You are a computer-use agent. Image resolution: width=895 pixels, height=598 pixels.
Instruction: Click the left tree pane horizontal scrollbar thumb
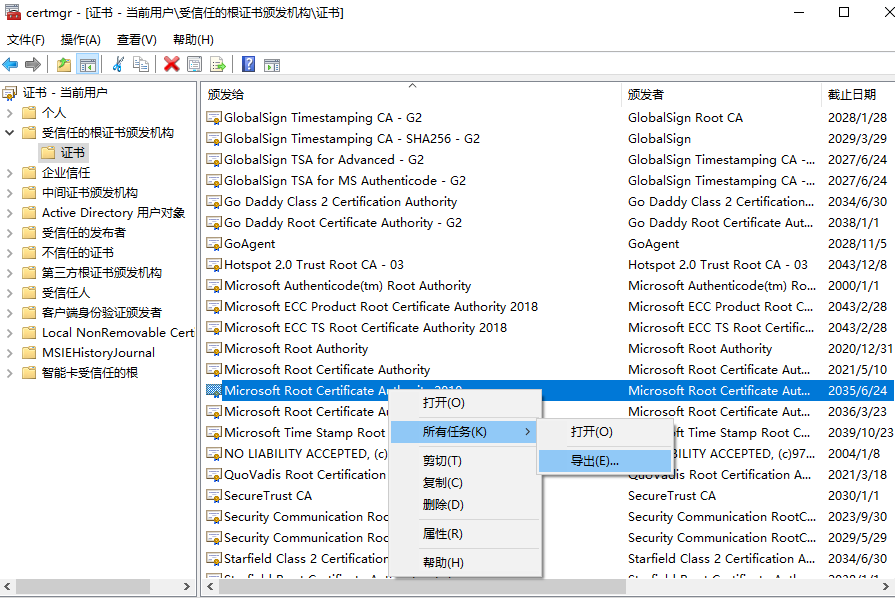tap(83, 586)
